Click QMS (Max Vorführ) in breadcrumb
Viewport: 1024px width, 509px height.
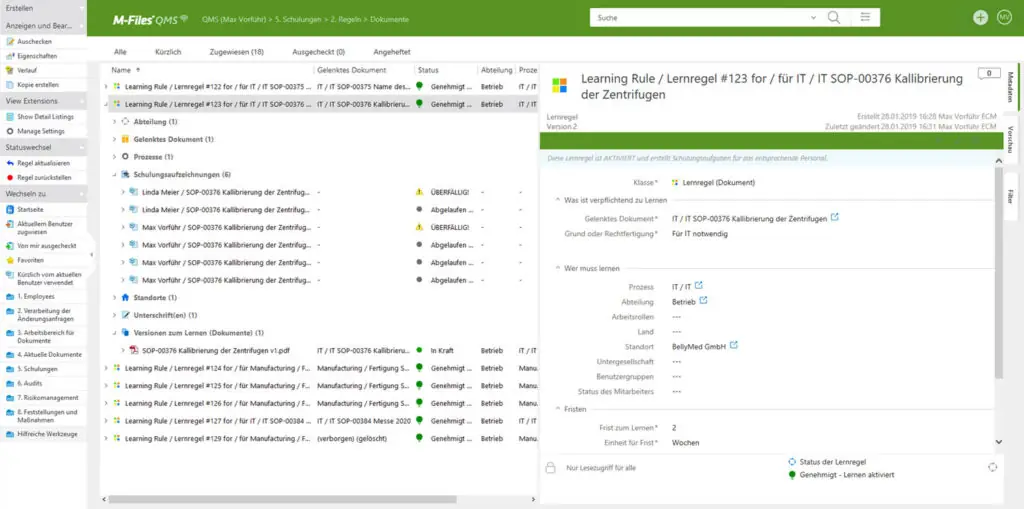point(235,20)
